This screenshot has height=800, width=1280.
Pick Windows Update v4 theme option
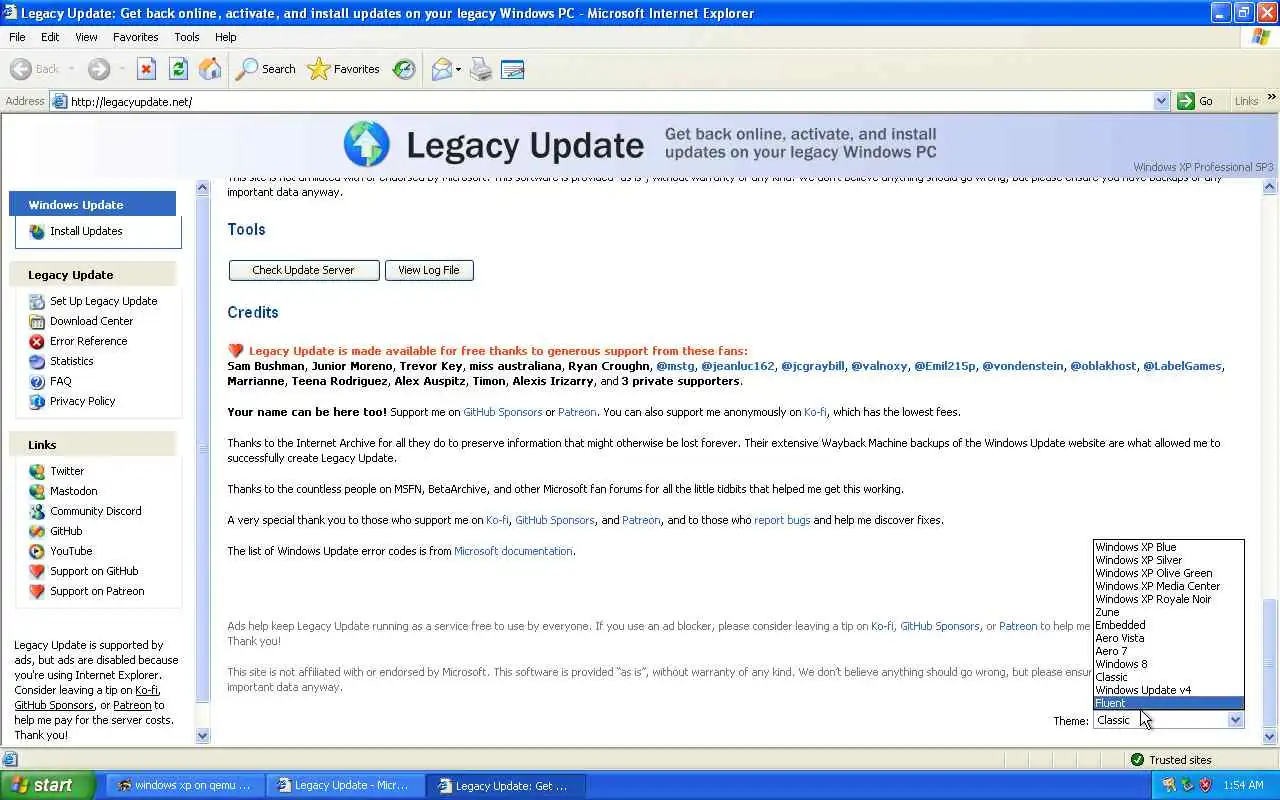click(1169, 690)
